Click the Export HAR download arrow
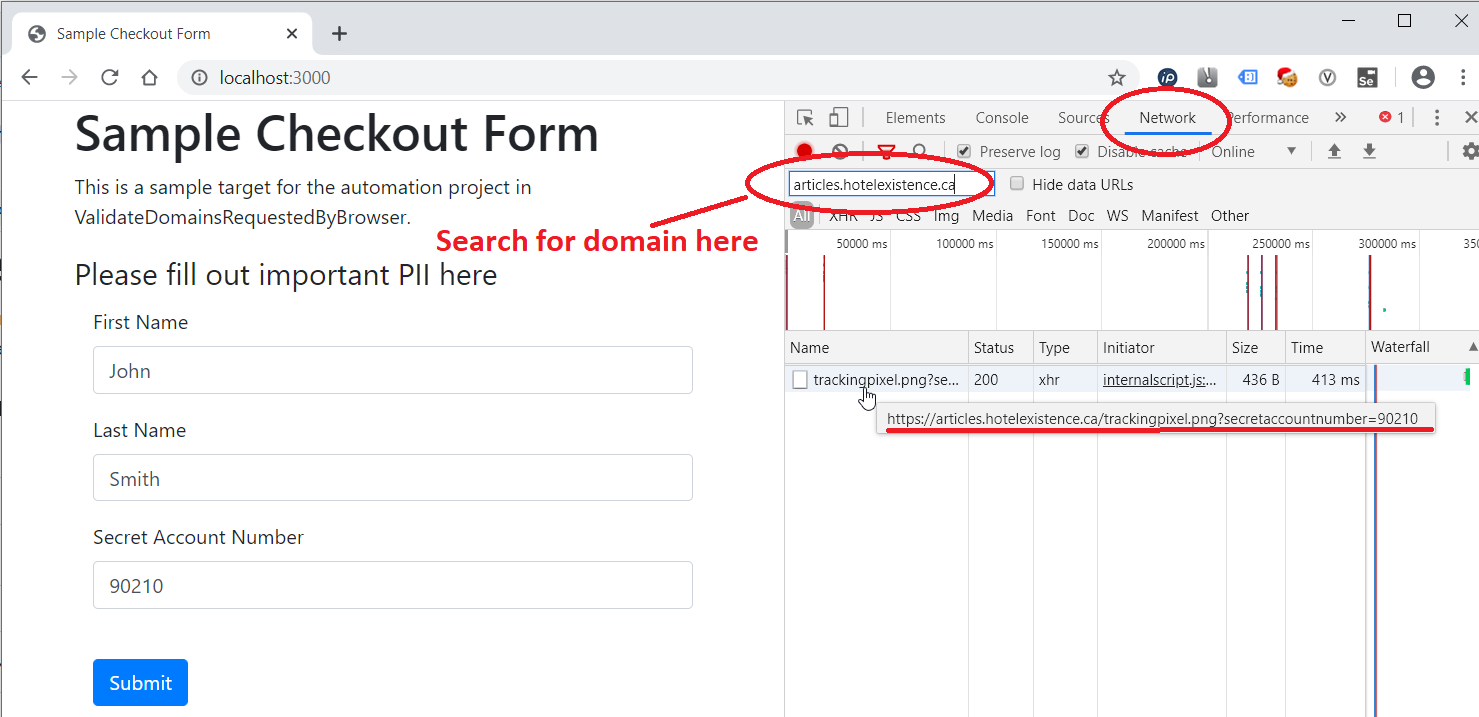The width and height of the screenshot is (1479, 717). pos(1369,152)
